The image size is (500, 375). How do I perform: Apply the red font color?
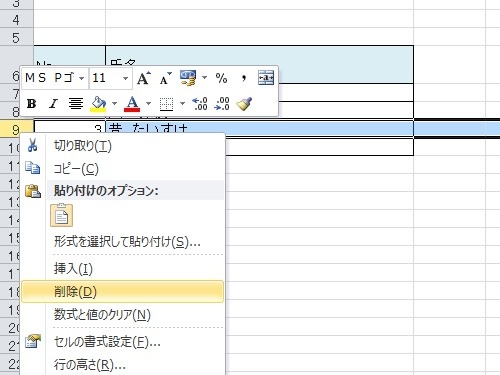click(132, 104)
